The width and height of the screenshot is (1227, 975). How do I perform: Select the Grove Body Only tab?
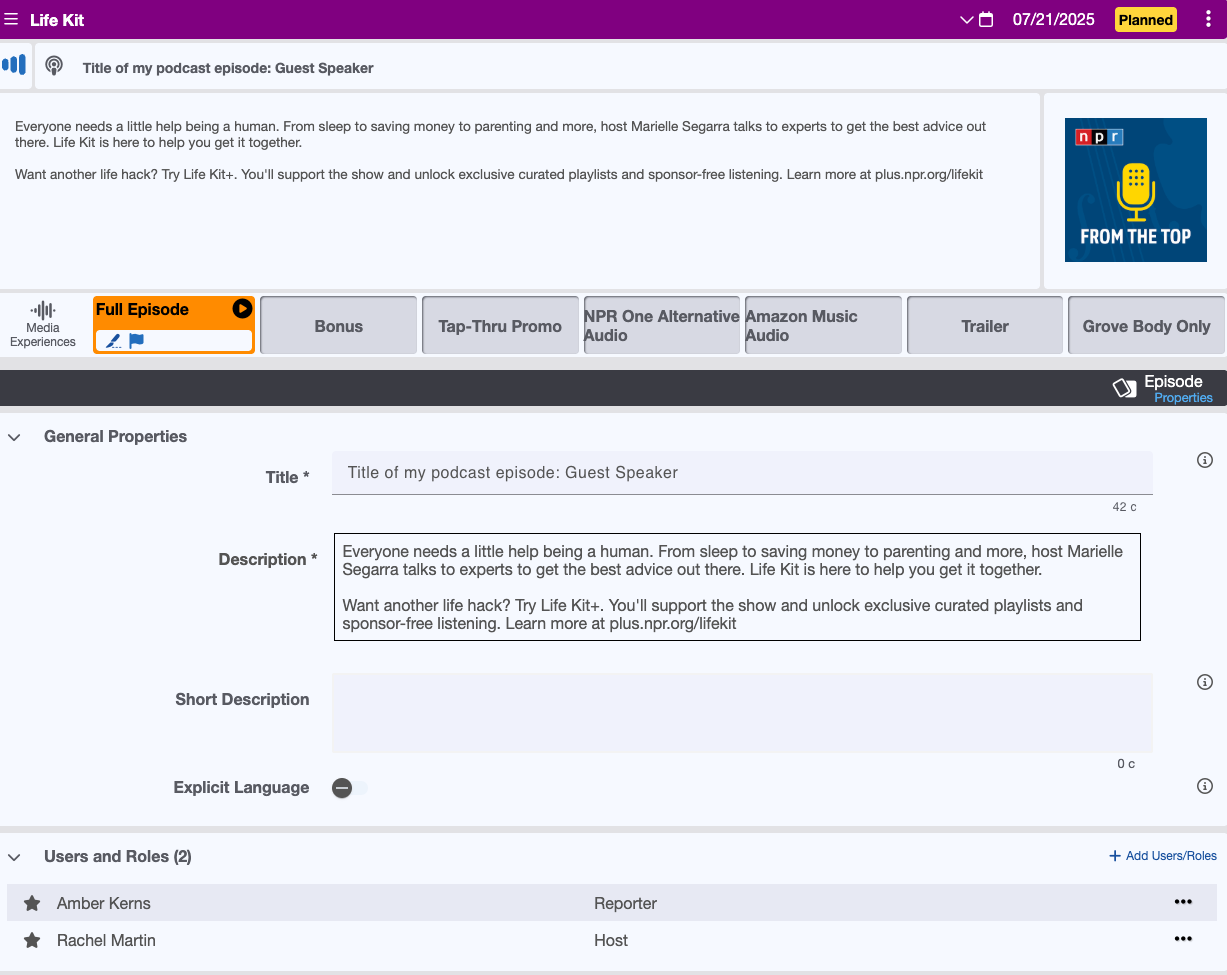(x=1146, y=325)
